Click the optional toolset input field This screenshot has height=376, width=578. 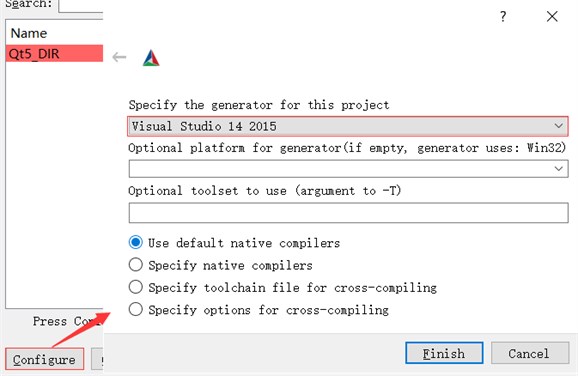click(348, 213)
